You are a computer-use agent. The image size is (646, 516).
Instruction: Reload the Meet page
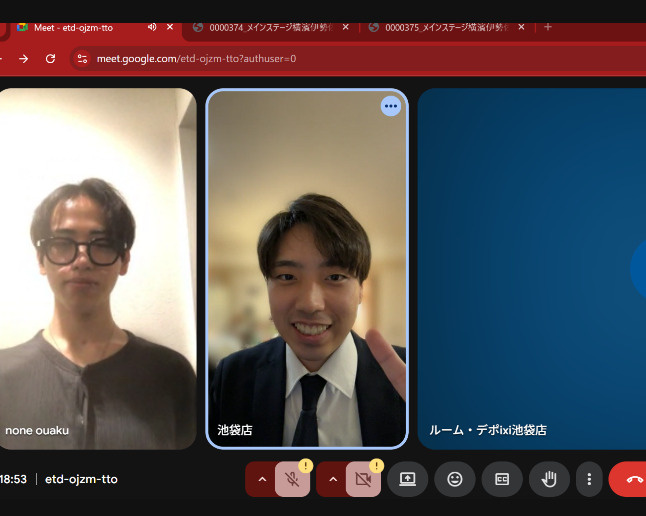pyautogui.click(x=50, y=59)
